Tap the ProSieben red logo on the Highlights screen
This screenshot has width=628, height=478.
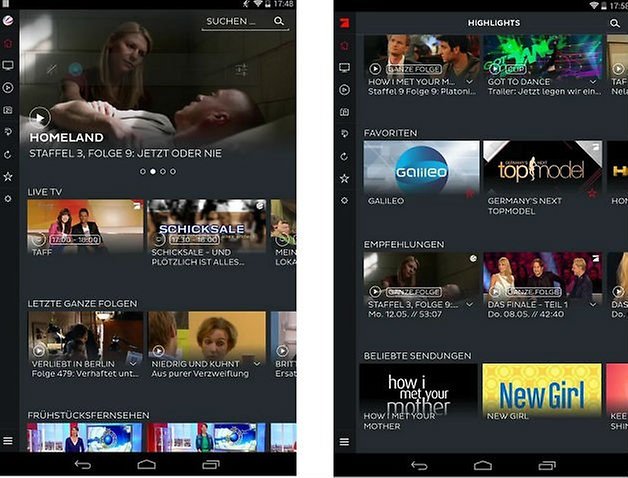tap(344, 23)
